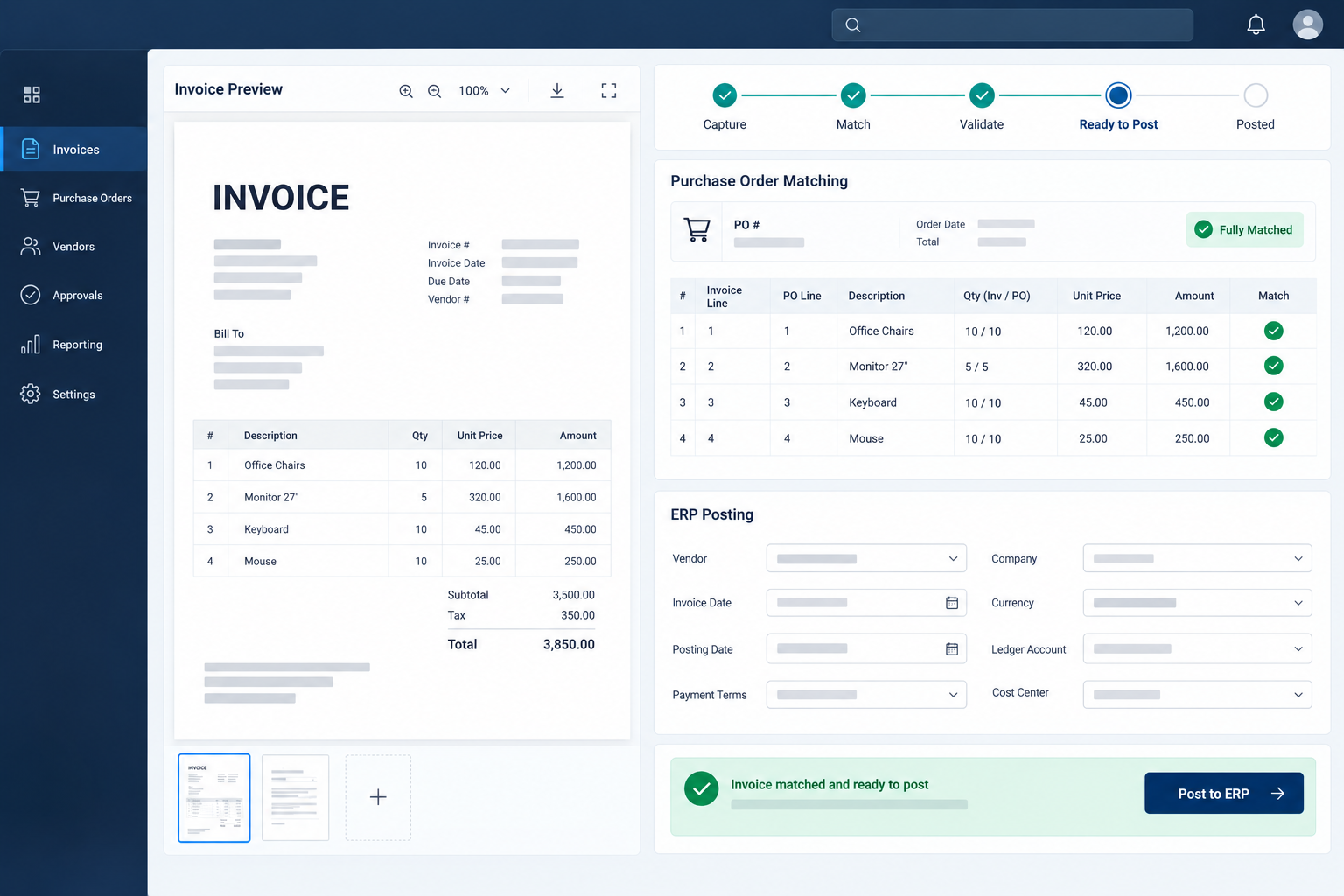Open the Ledger Account dropdown
This screenshot has height=896, width=1344.
pos(1197,648)
